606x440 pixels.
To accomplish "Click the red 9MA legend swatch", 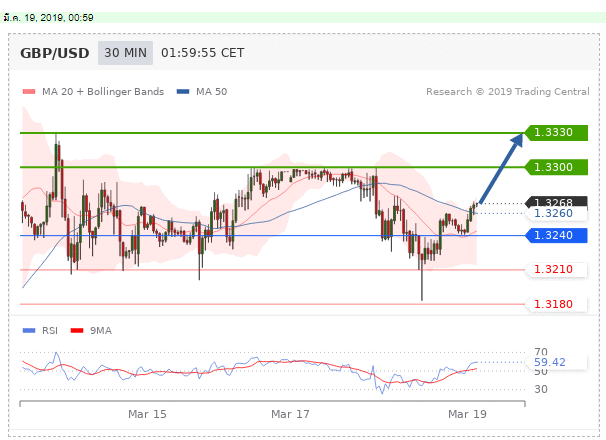I will (x=77, y=331).
